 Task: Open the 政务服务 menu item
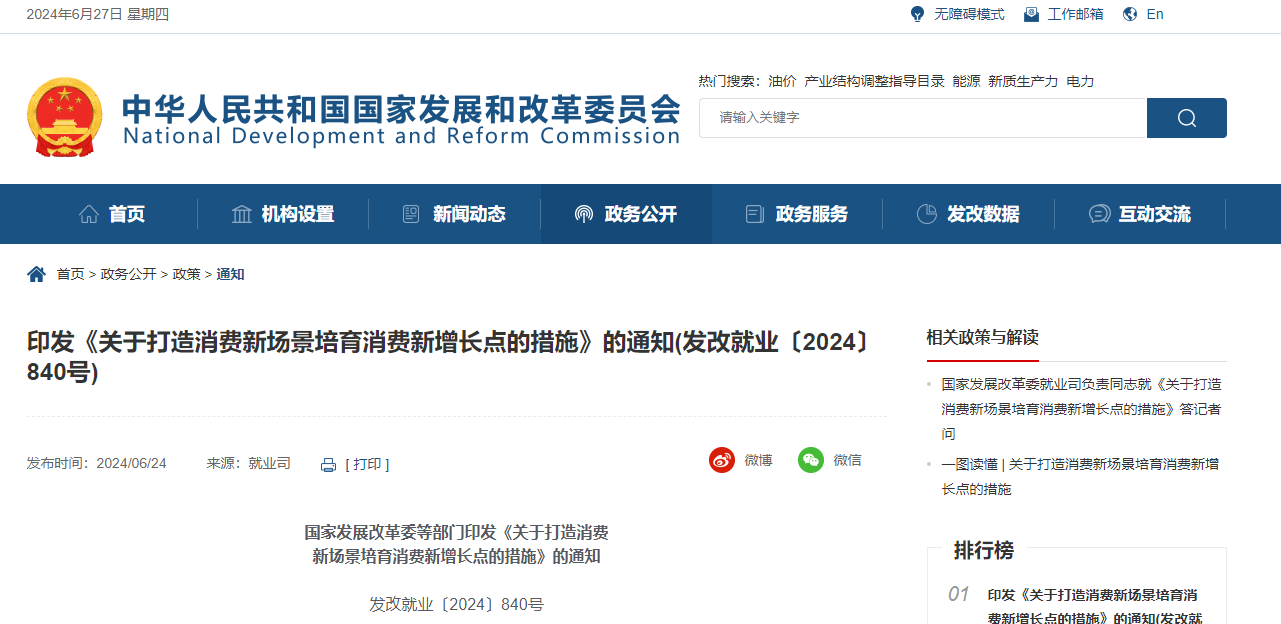[x=812, y=214]
